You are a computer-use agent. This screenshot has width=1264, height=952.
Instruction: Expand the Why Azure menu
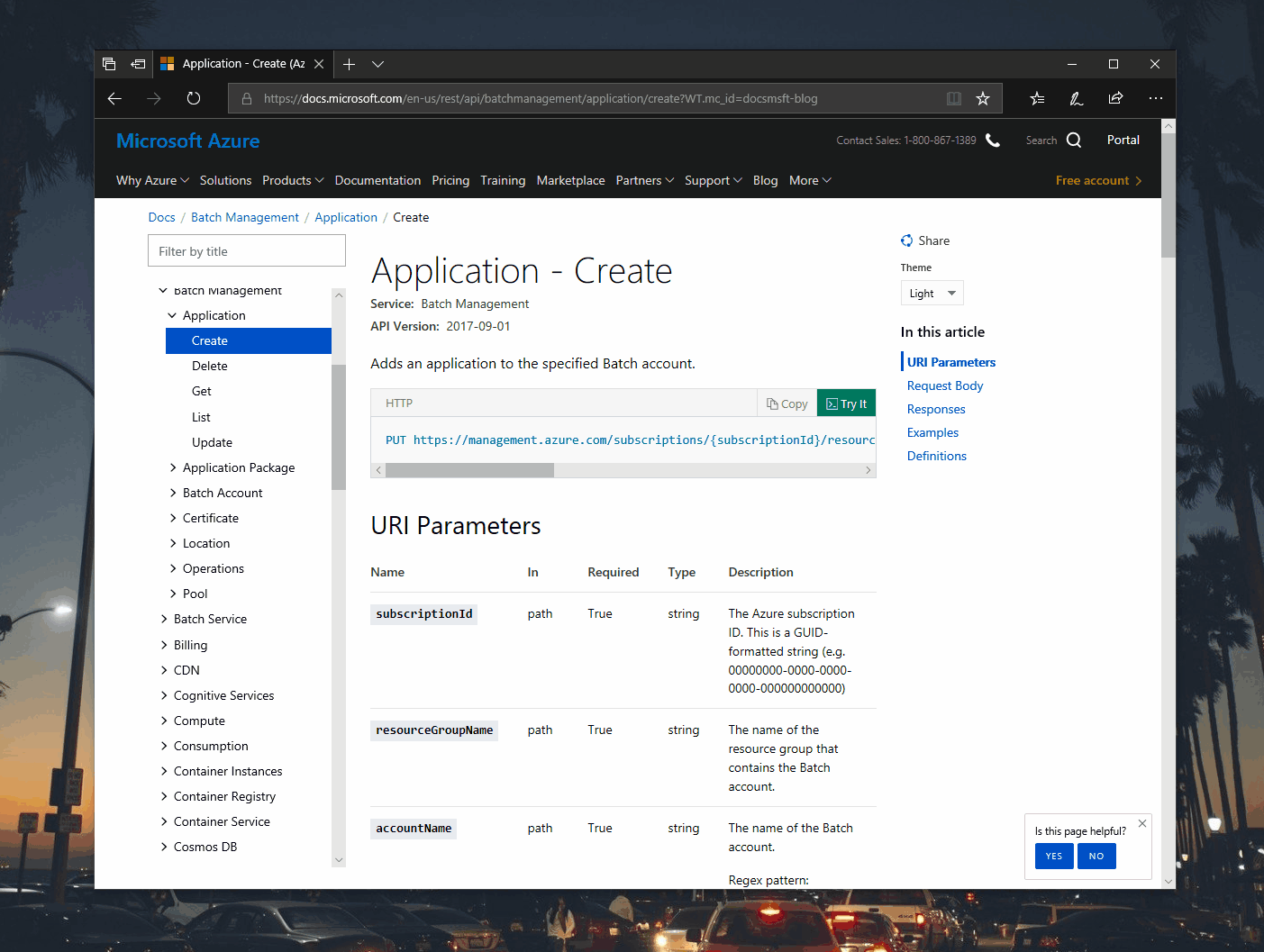(152, 181)
